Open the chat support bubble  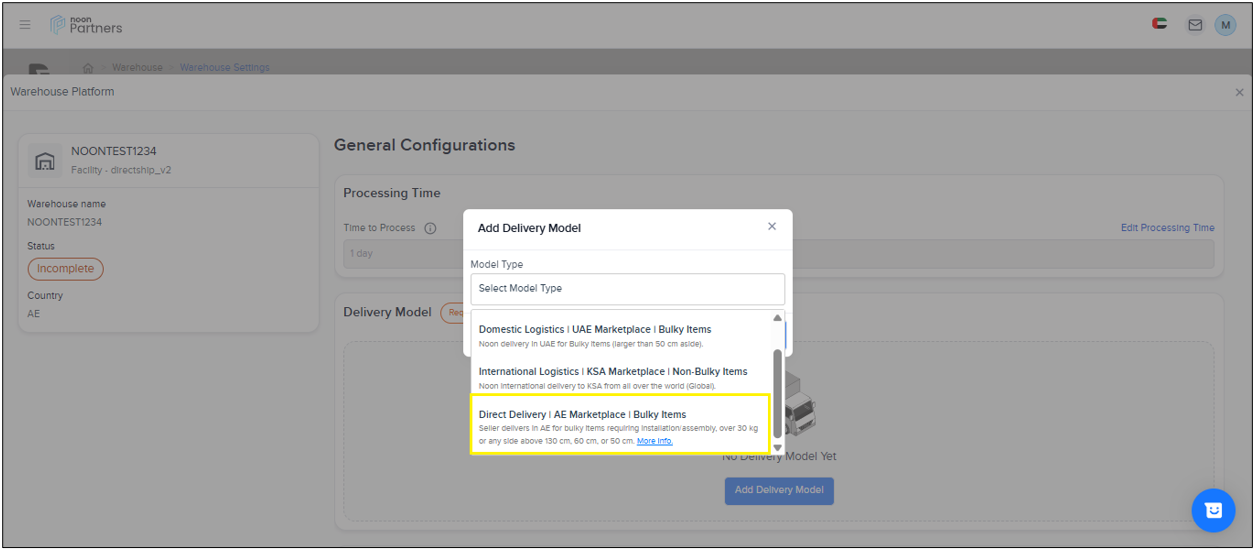1213,510
